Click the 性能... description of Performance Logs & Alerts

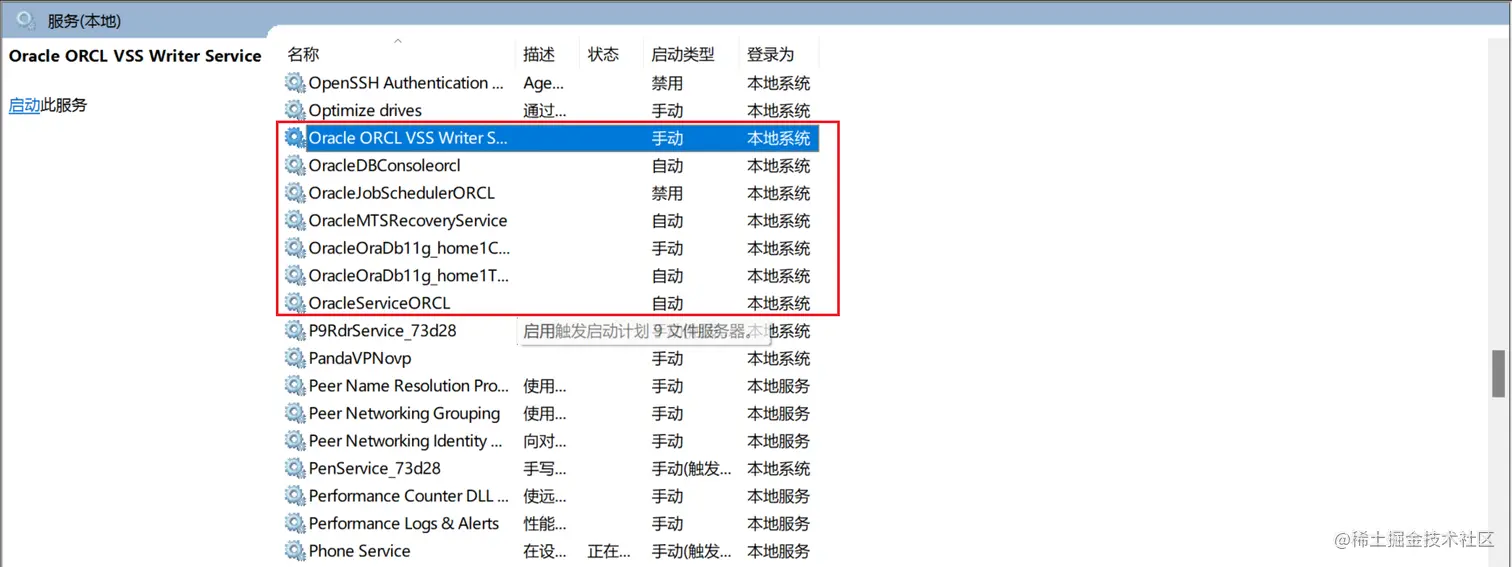pyautogui.click(x=545, y=523)
